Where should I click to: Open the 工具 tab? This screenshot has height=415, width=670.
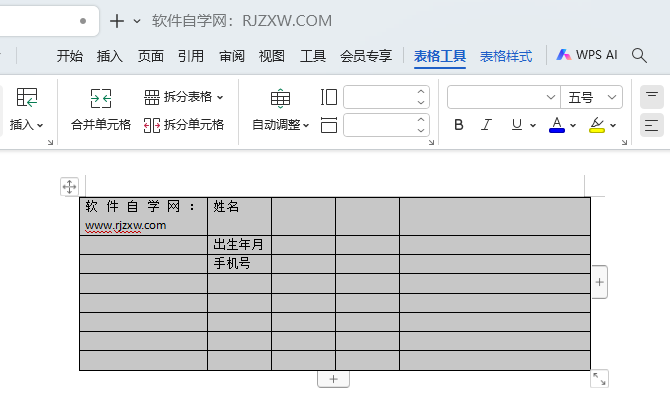coord(313,56)
